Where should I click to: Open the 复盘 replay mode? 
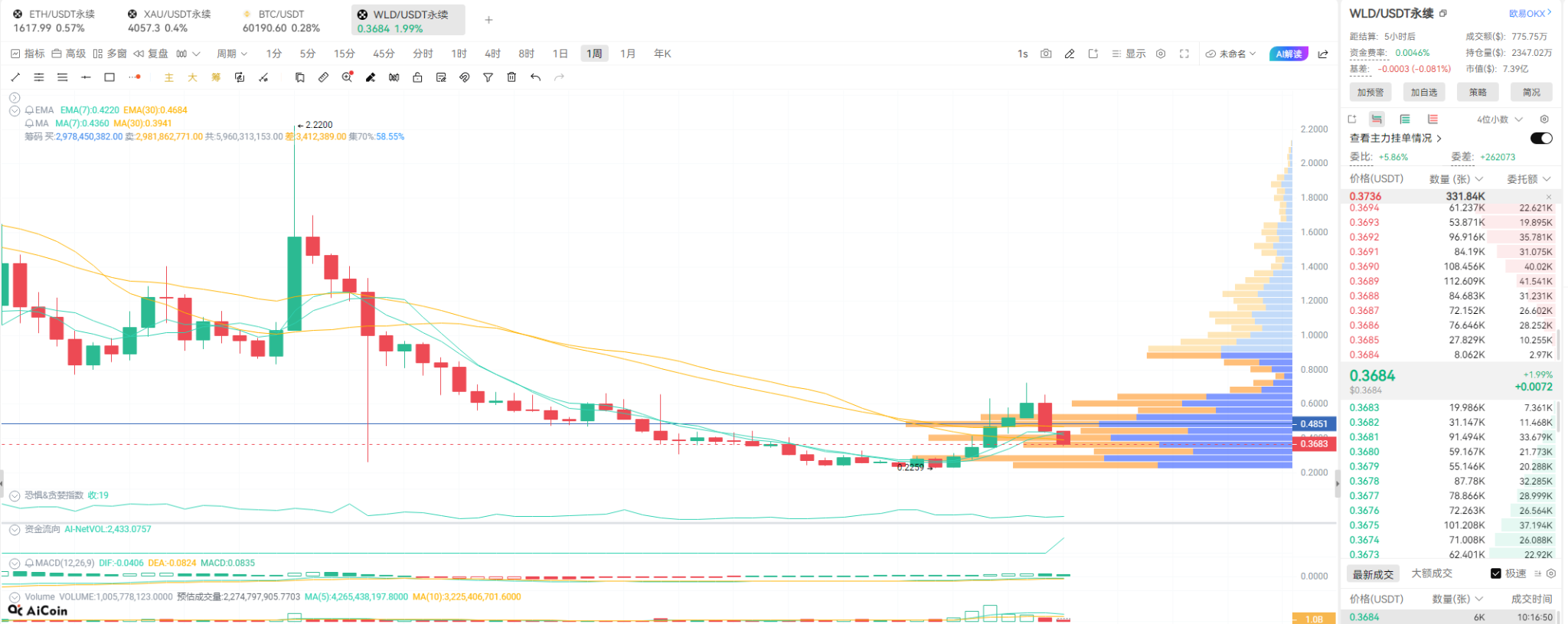pos(150,54)
